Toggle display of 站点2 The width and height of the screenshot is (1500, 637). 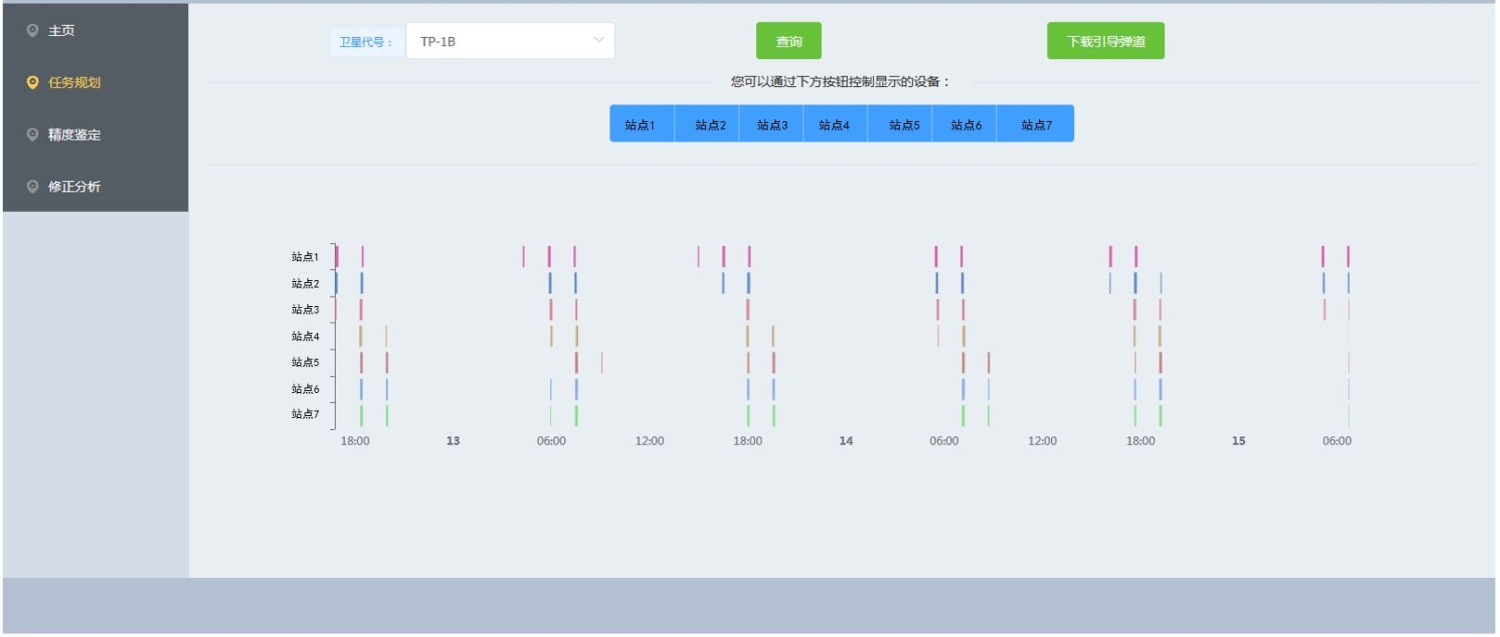click(710, 125)
